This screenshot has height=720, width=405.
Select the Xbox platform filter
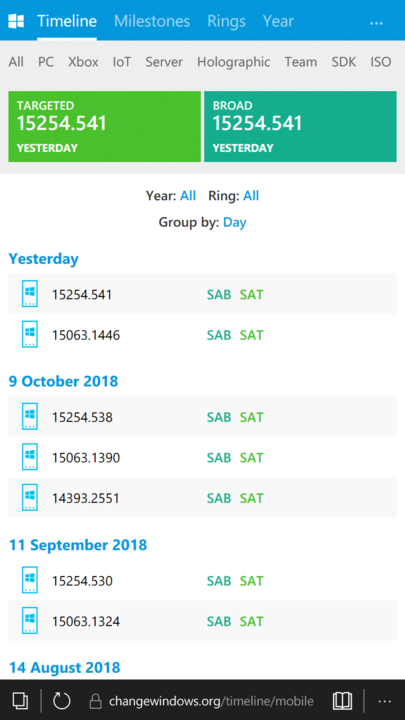83,62
